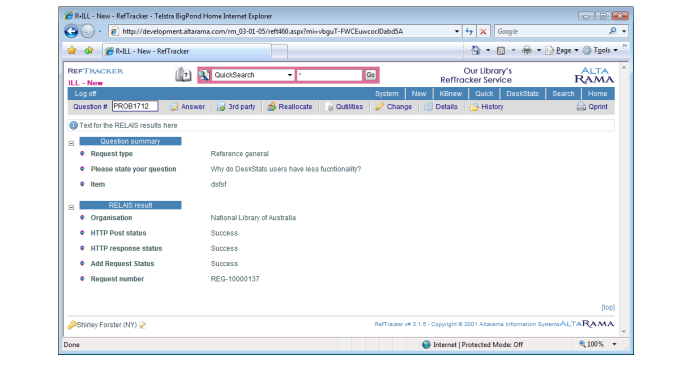Select the R-ILL - New - RefTracker tab
Screen dimensions: 680x368
(x=186, y=51)
